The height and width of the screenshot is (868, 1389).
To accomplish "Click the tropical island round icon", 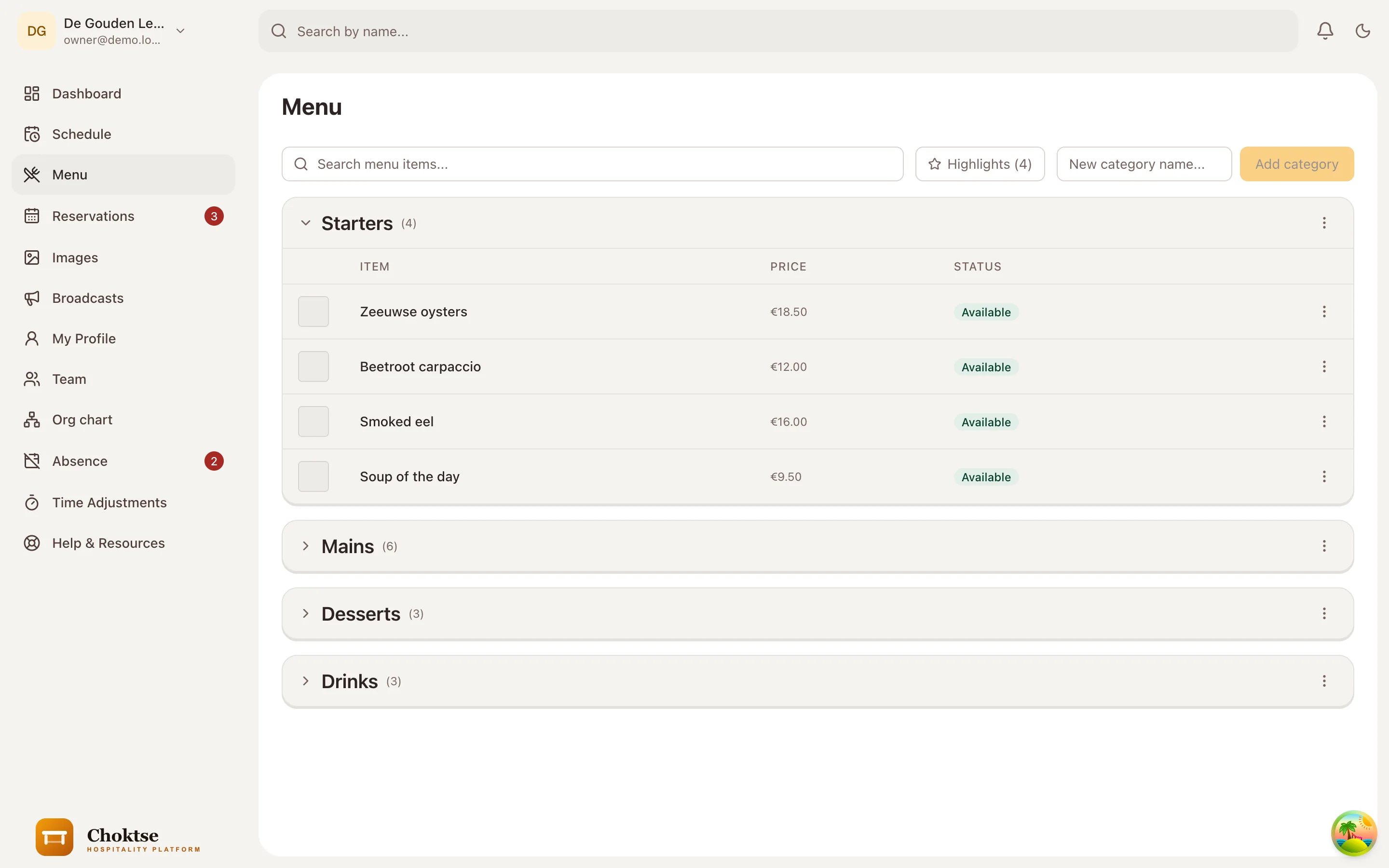I will [1353, 833].
